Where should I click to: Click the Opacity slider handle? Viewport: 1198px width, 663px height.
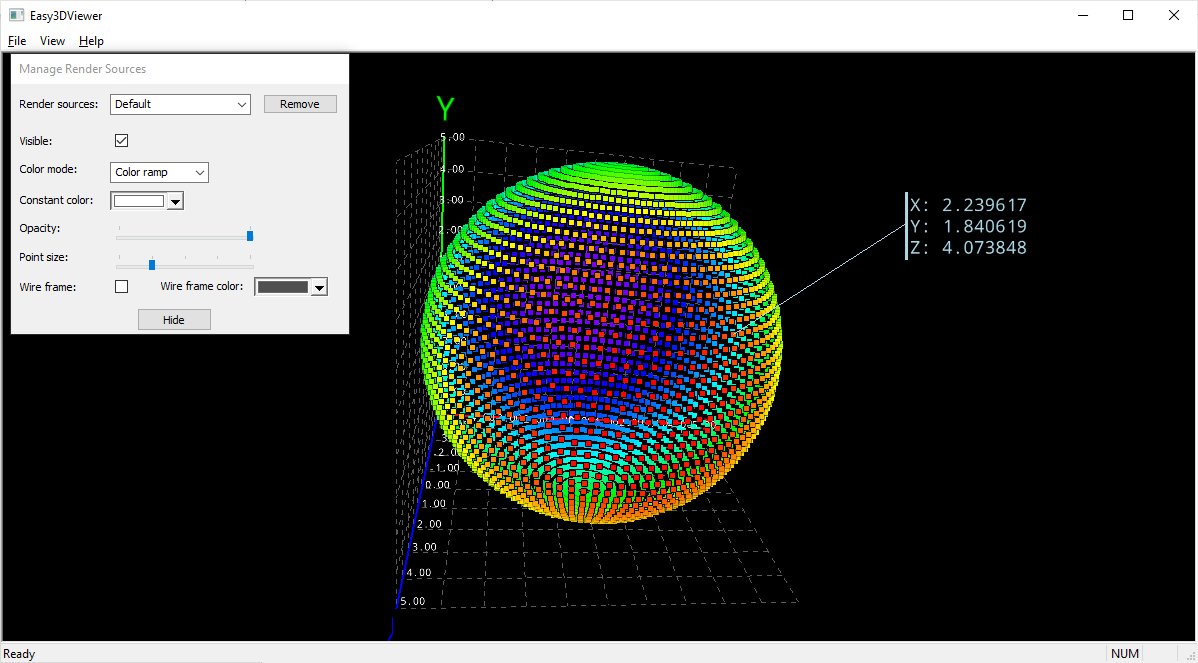coord(250,235)
